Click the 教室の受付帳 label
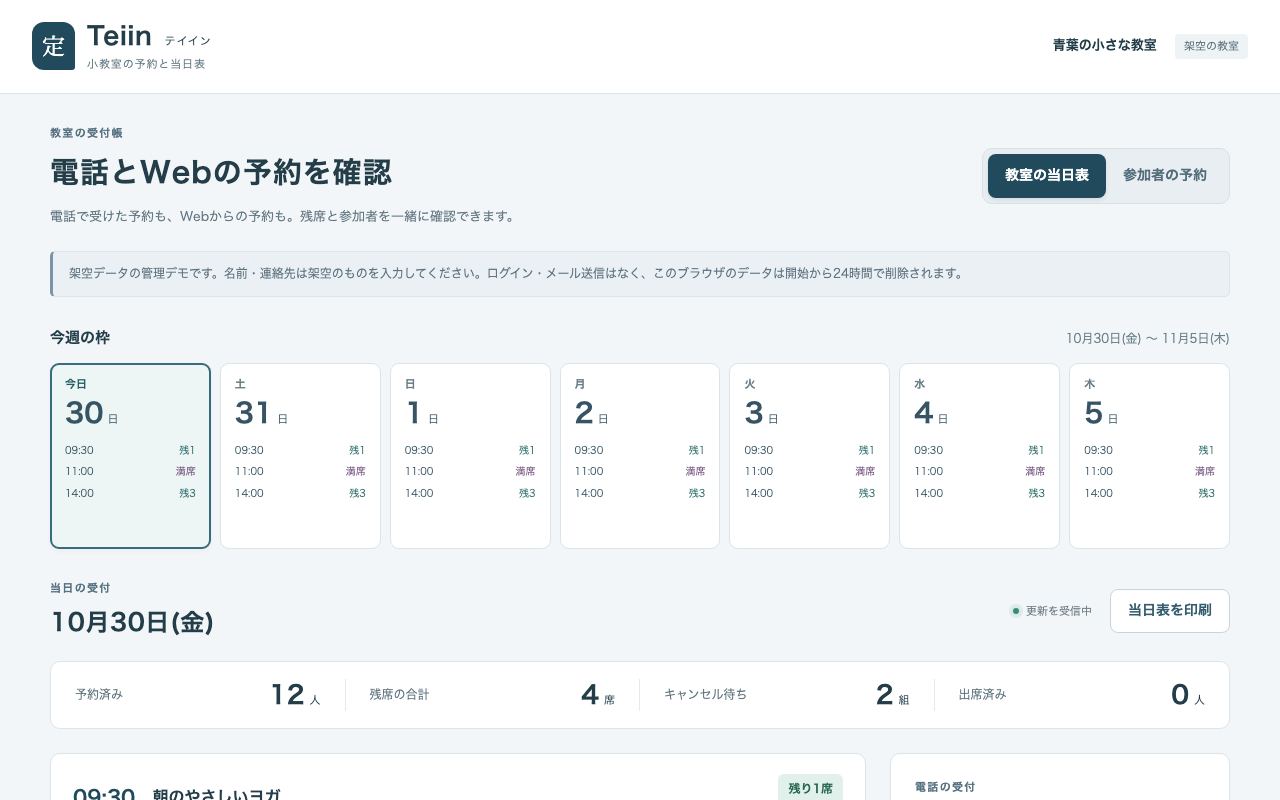The width and height of the screenshot is (1280, 800). pos(86,133)
